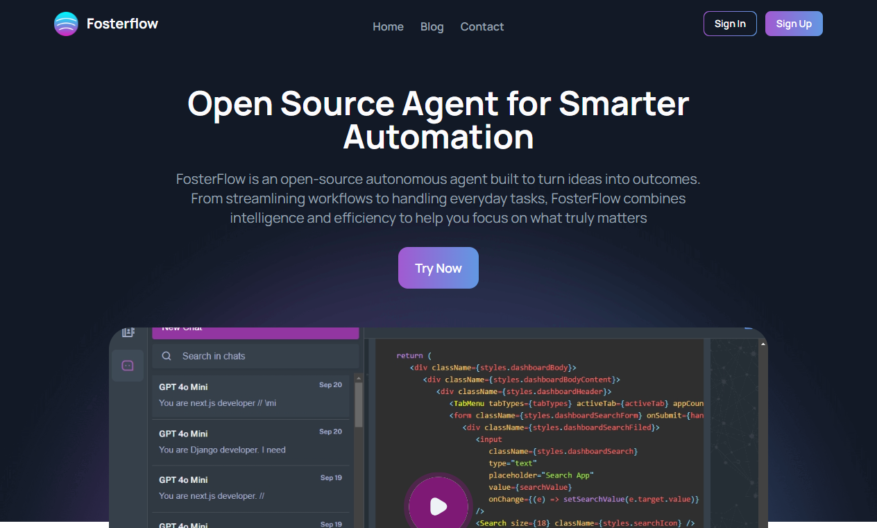The image size is (877, 528).
Task: Click the Fosterflow logo icon
Action: [66, 24]
